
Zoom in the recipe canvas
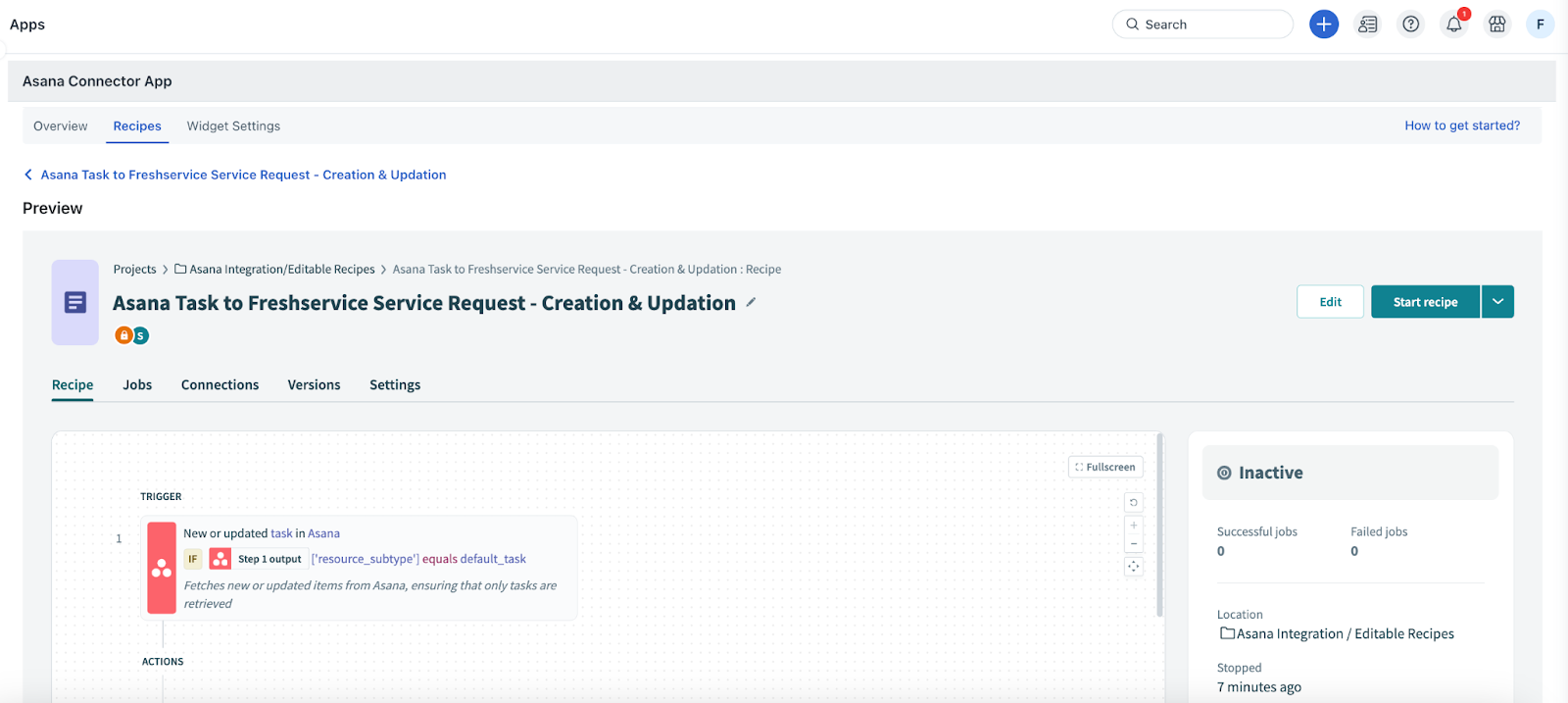pos(1134,526)
